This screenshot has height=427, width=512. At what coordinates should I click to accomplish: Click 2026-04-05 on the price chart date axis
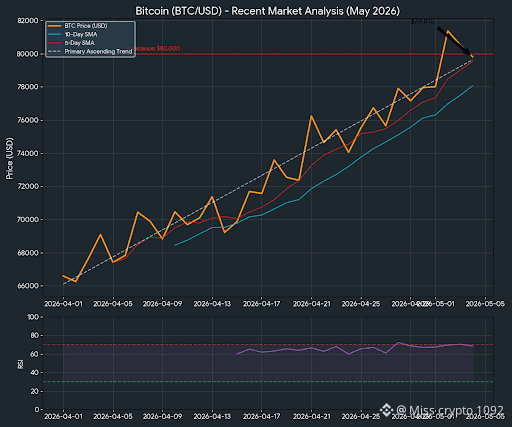(113, 304)
